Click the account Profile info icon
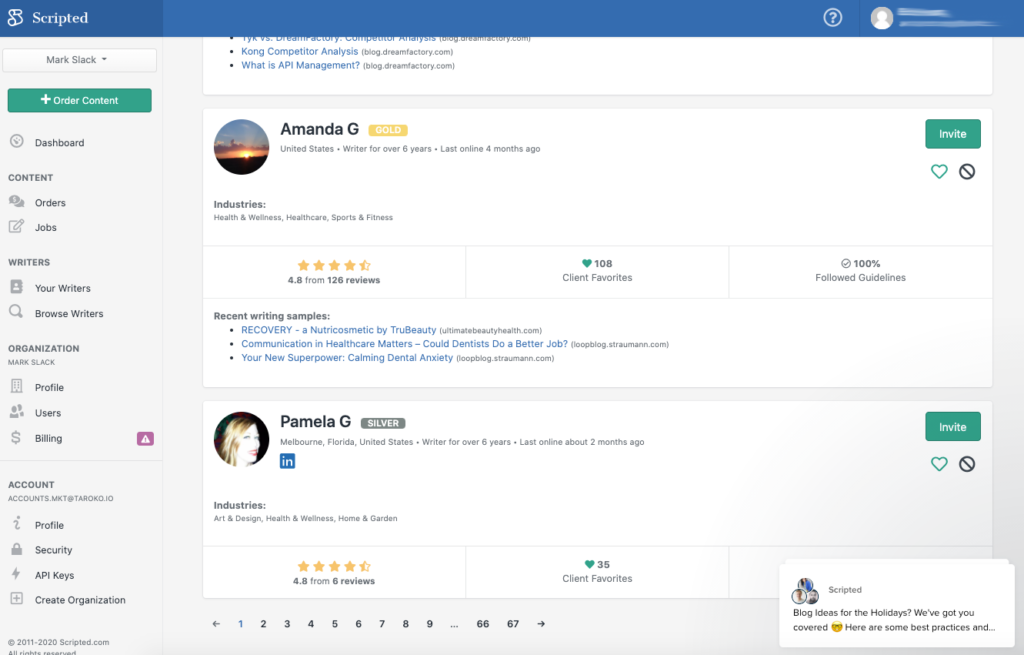This screenshot has width=1024, height=655. 17,523
